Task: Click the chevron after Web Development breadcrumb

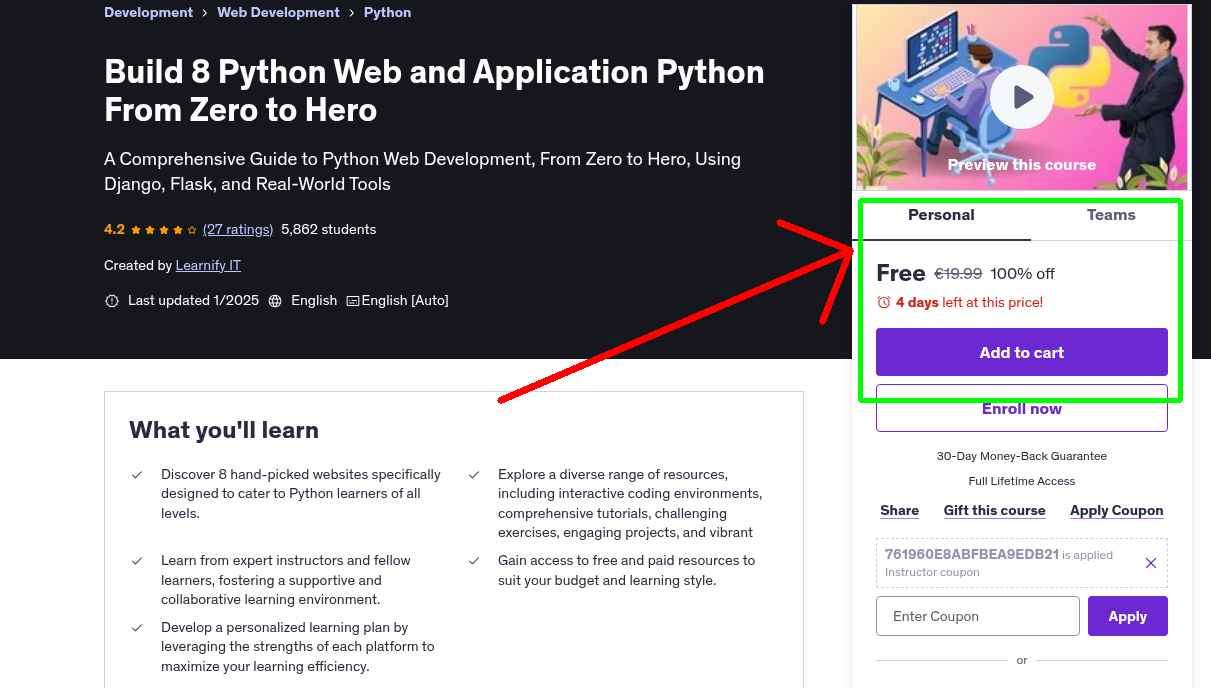Action: 352,13
